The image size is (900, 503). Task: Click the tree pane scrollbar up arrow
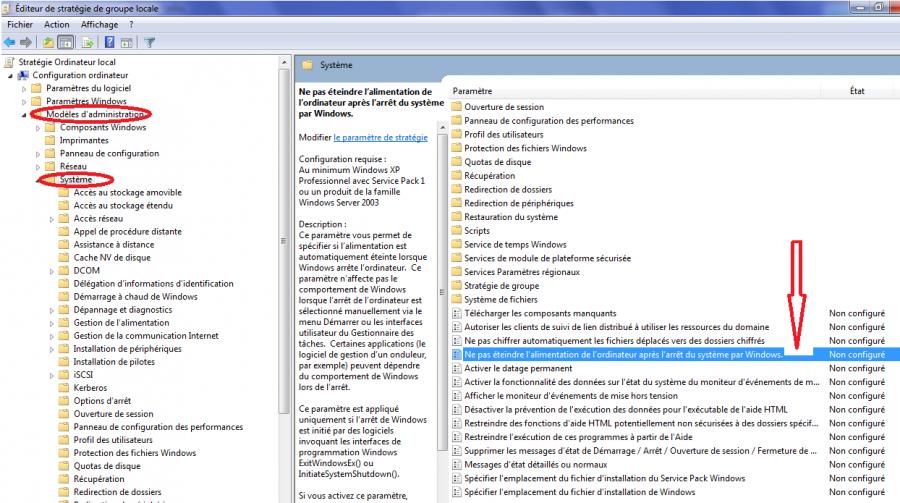[x=284, y=62]
